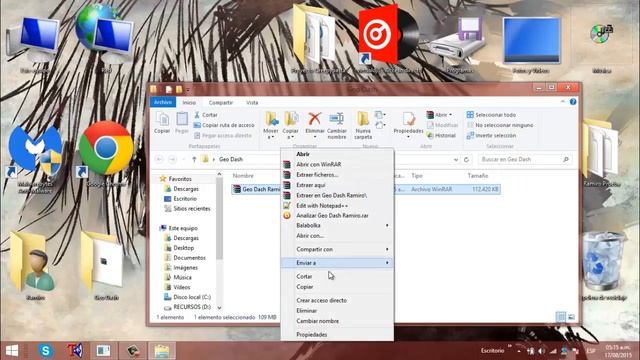640x360 pixels.
Task: Switch to the Inicio tab
Action: [x=189, y=102]
